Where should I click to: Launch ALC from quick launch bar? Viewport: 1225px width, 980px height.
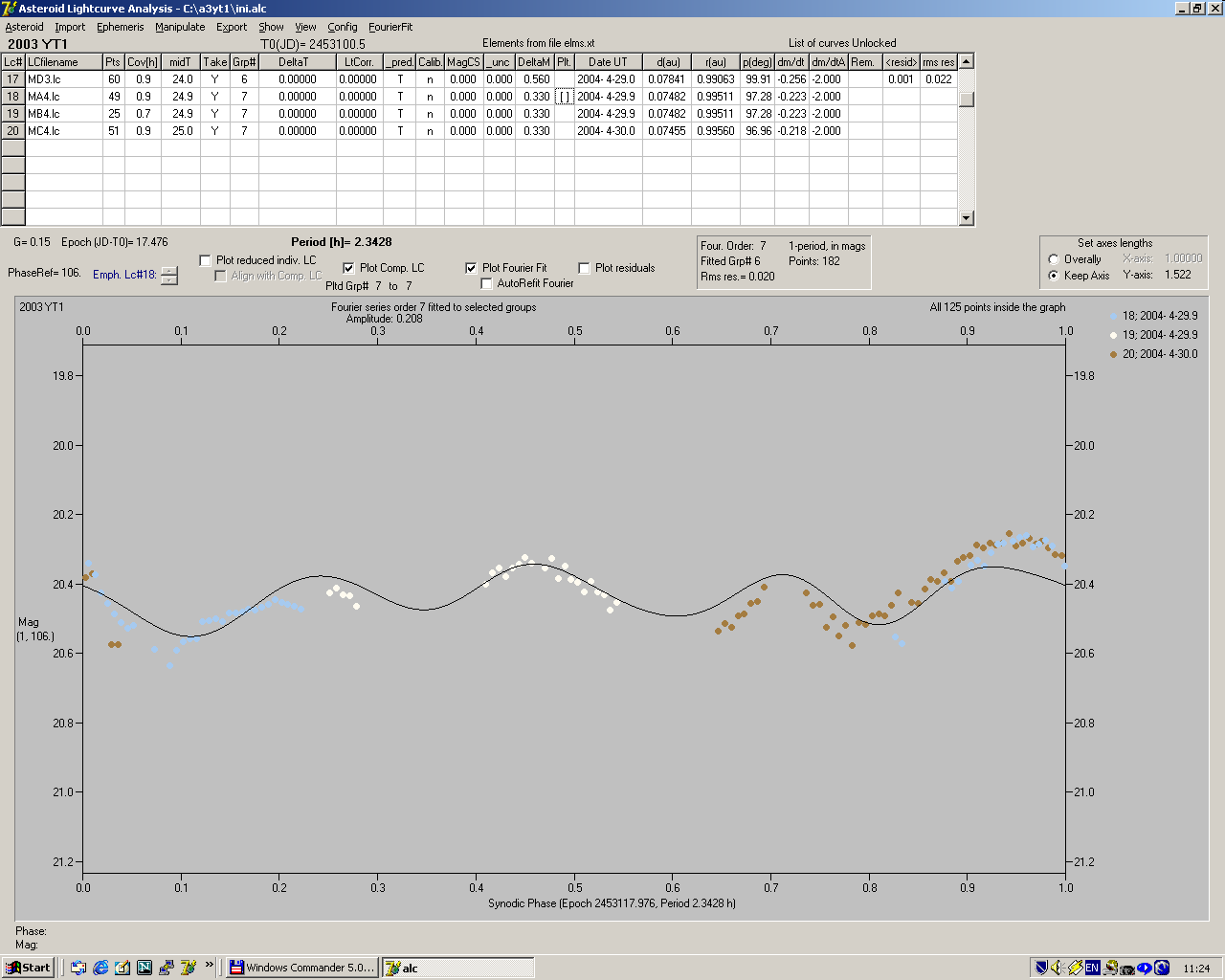pyautogui.click(x=189, y=968)
